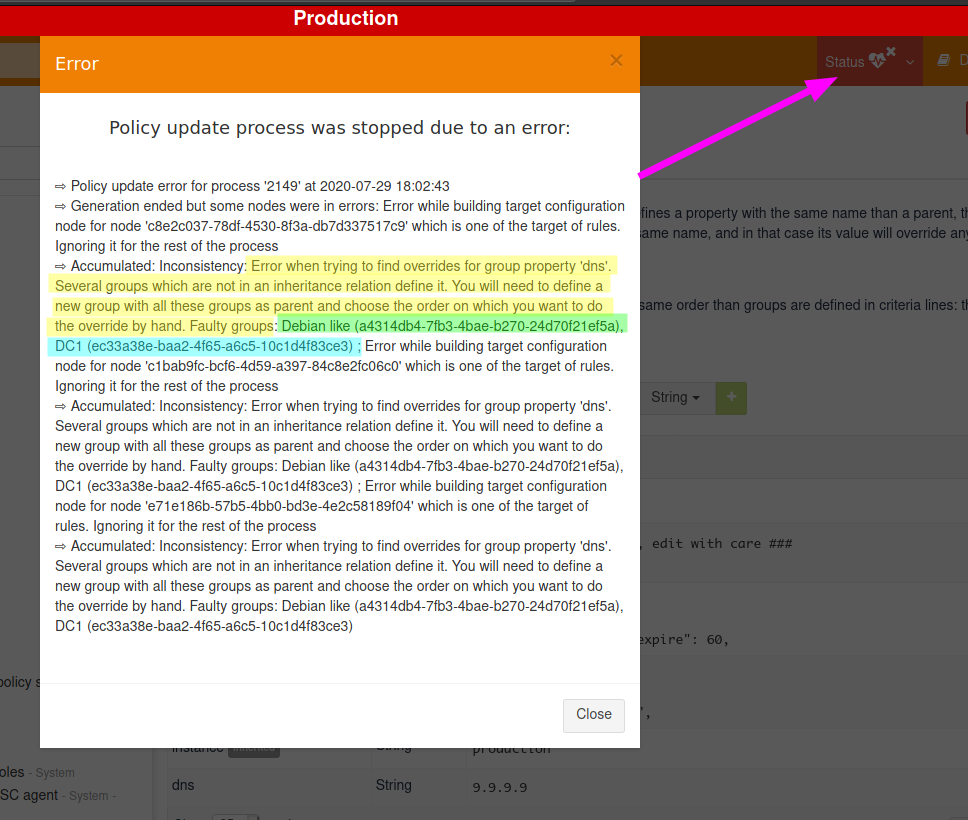Select the dns property row name
The height and width of the screenshot is (820, 968).
coord(184,785)
